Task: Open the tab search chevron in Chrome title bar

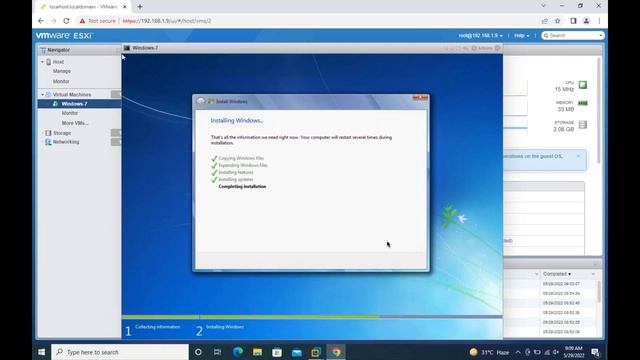Action: point(543,6)
